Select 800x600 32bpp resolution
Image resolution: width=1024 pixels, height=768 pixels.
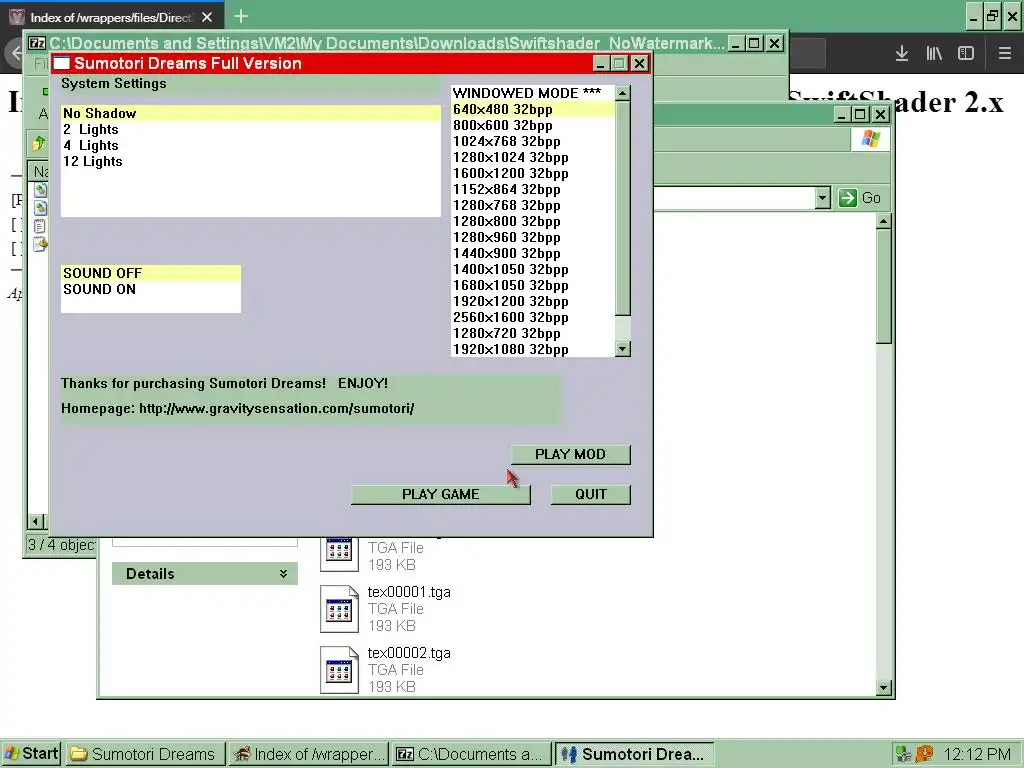pos(533,125)
